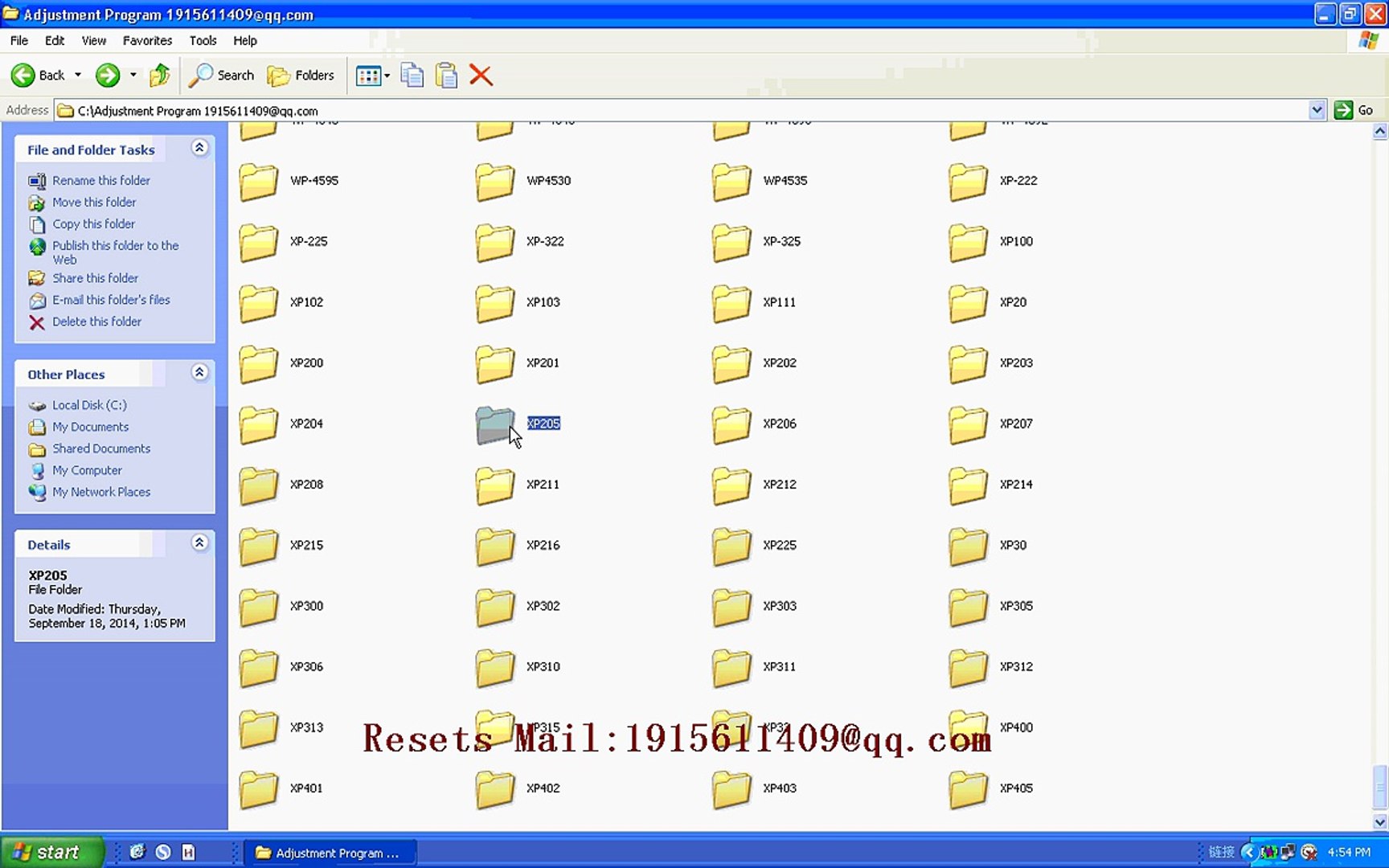Select the WP4530 folder icon
The height and width of the screenshot is (868, 1389).
(x=494, y=182)
